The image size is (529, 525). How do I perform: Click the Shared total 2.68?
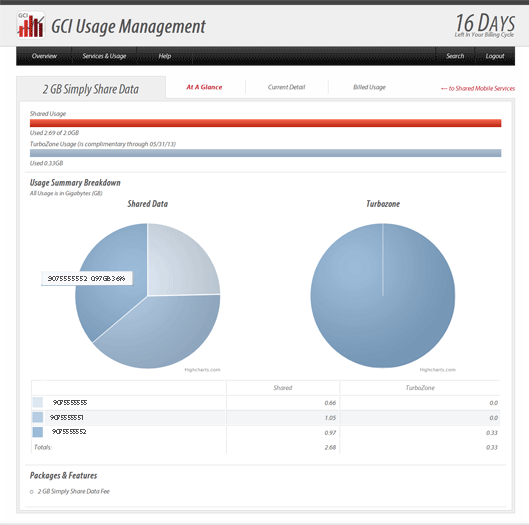click(330, 447)
